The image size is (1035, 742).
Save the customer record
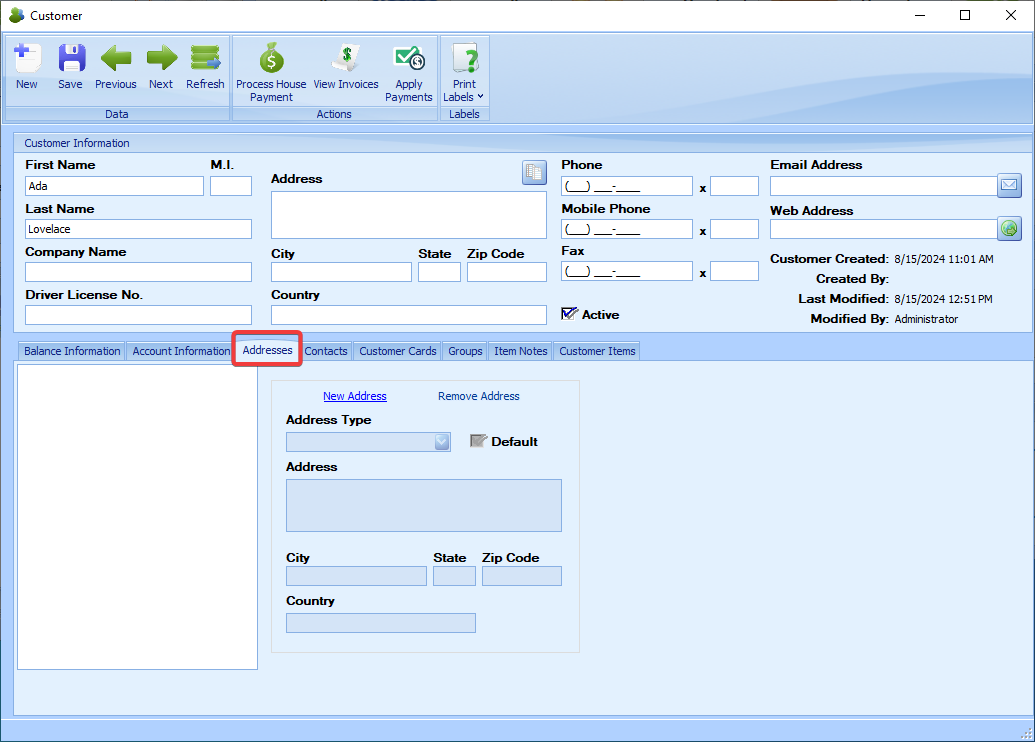70,60
